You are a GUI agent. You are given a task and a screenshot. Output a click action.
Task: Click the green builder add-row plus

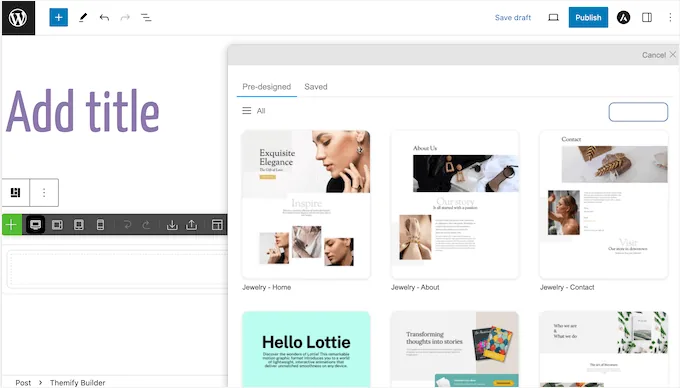coord(12,225)
